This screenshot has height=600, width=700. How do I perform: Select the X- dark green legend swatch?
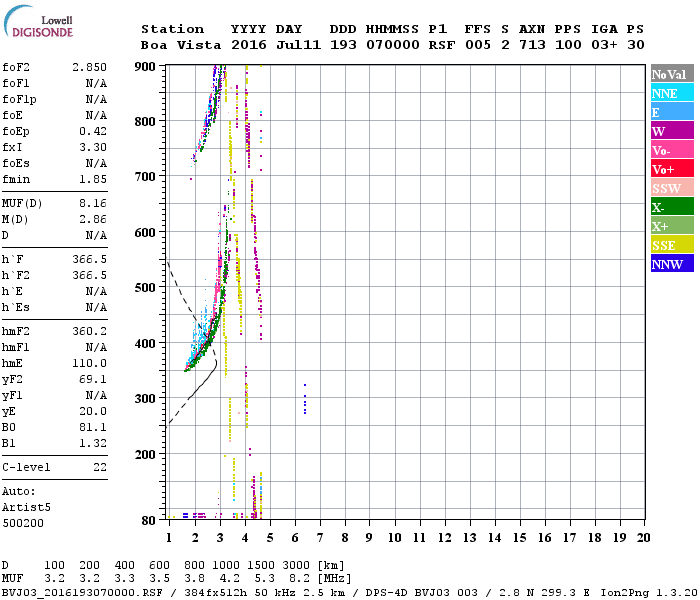point(672,207)
